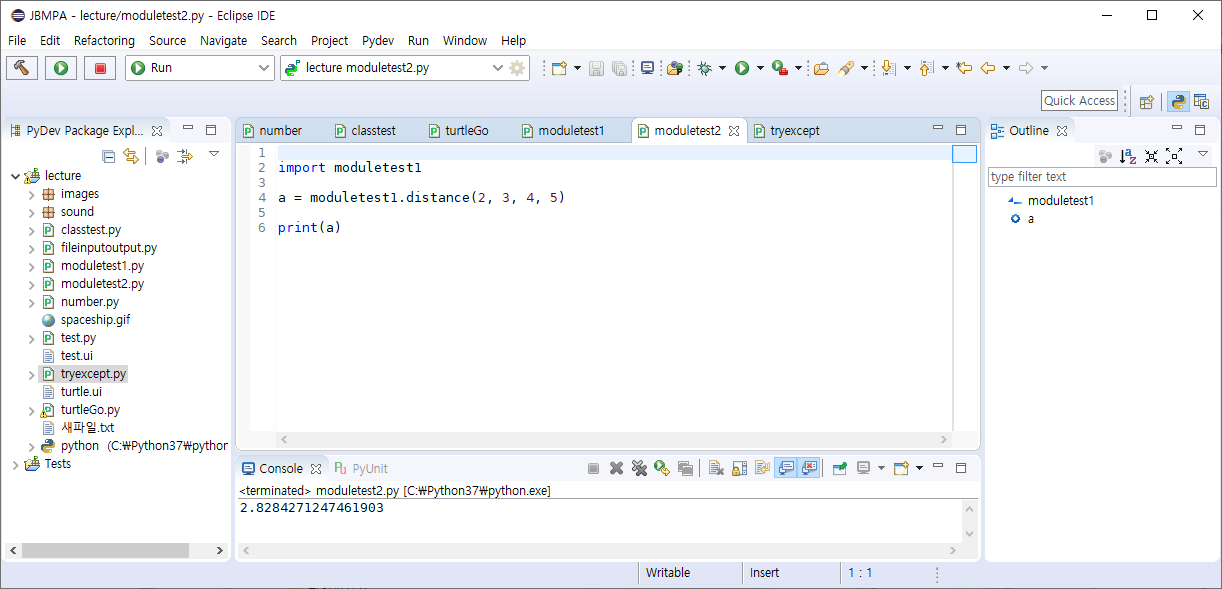Click the Open Perspective icon
Screen dimensions: 1222x589
(1147, 101)
